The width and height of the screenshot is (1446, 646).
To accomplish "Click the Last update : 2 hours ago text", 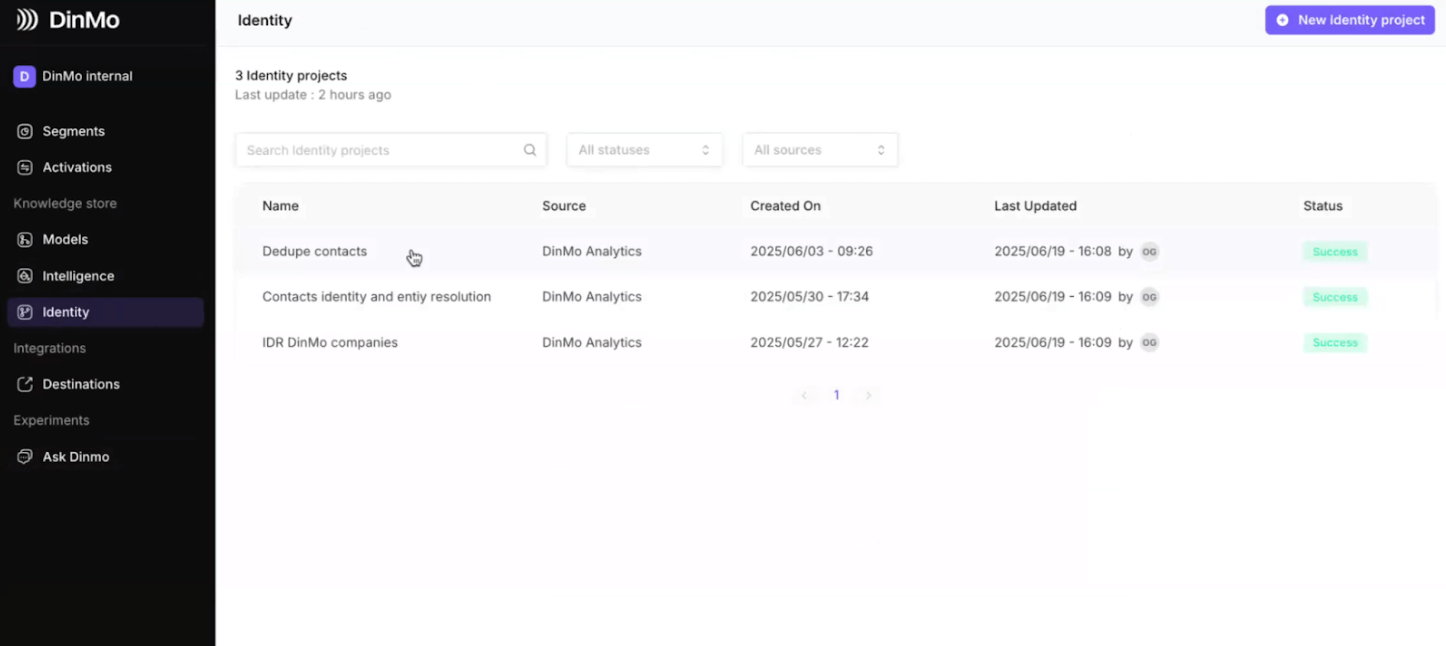I will [x=313, y=95].
